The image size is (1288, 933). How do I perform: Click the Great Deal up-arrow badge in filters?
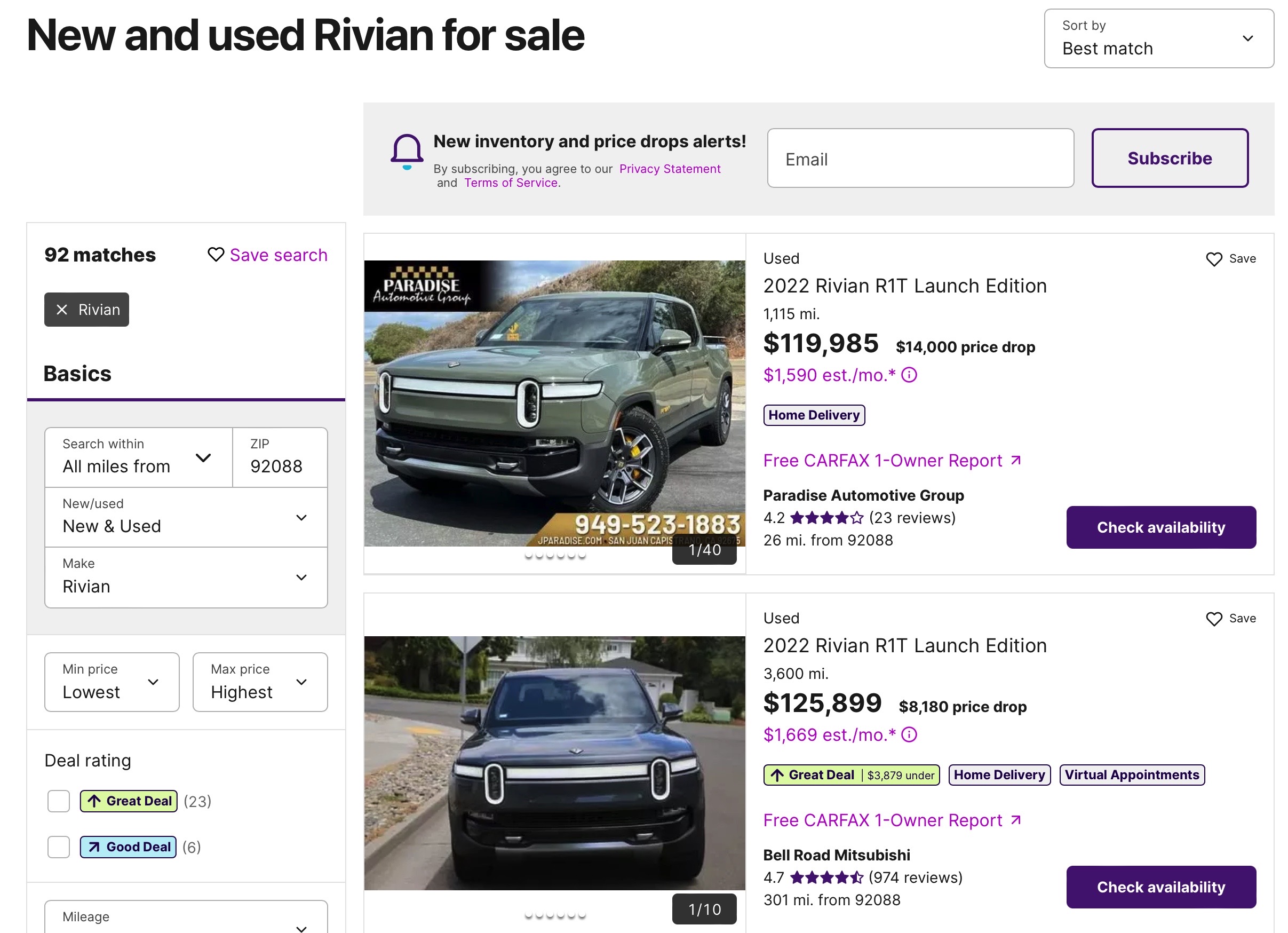point(129,801)
